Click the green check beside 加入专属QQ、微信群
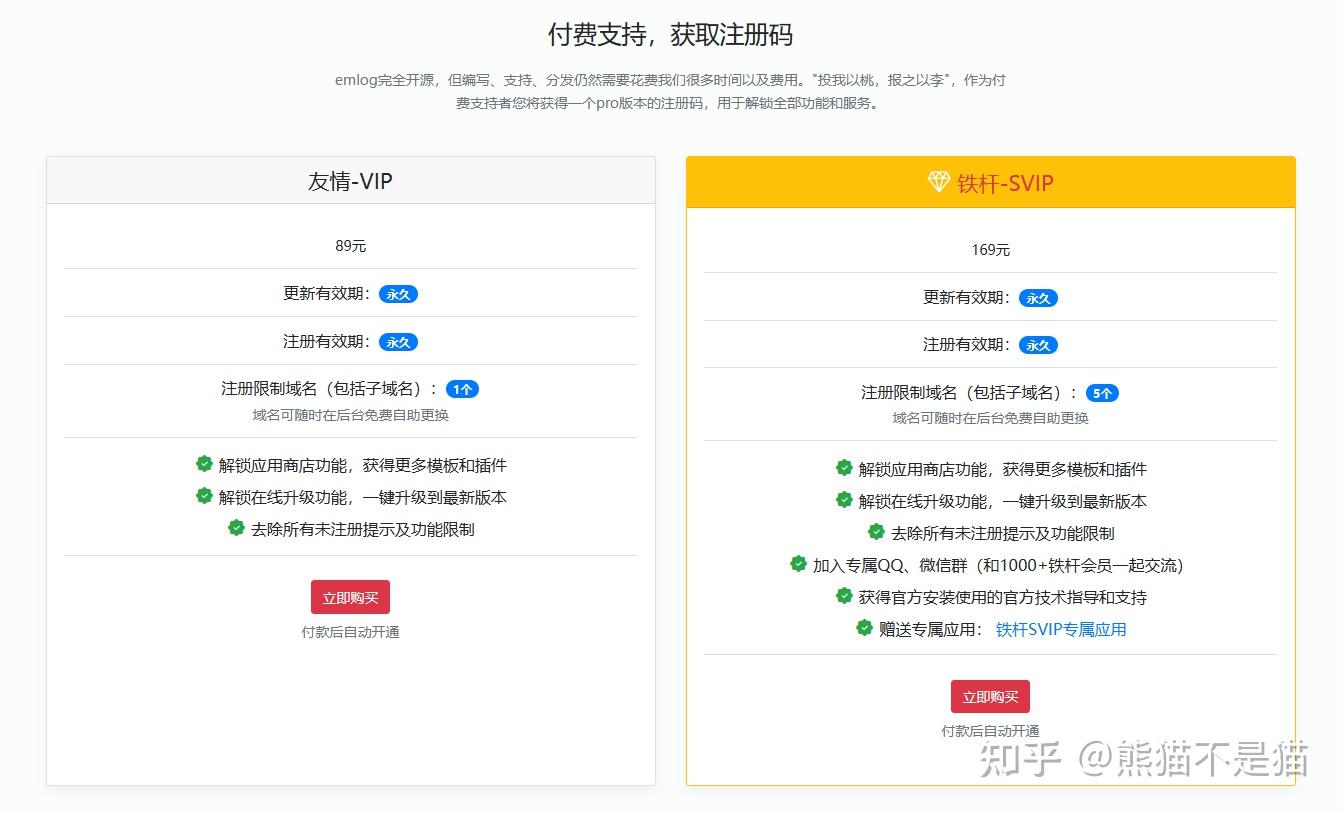 pos(798,565)
